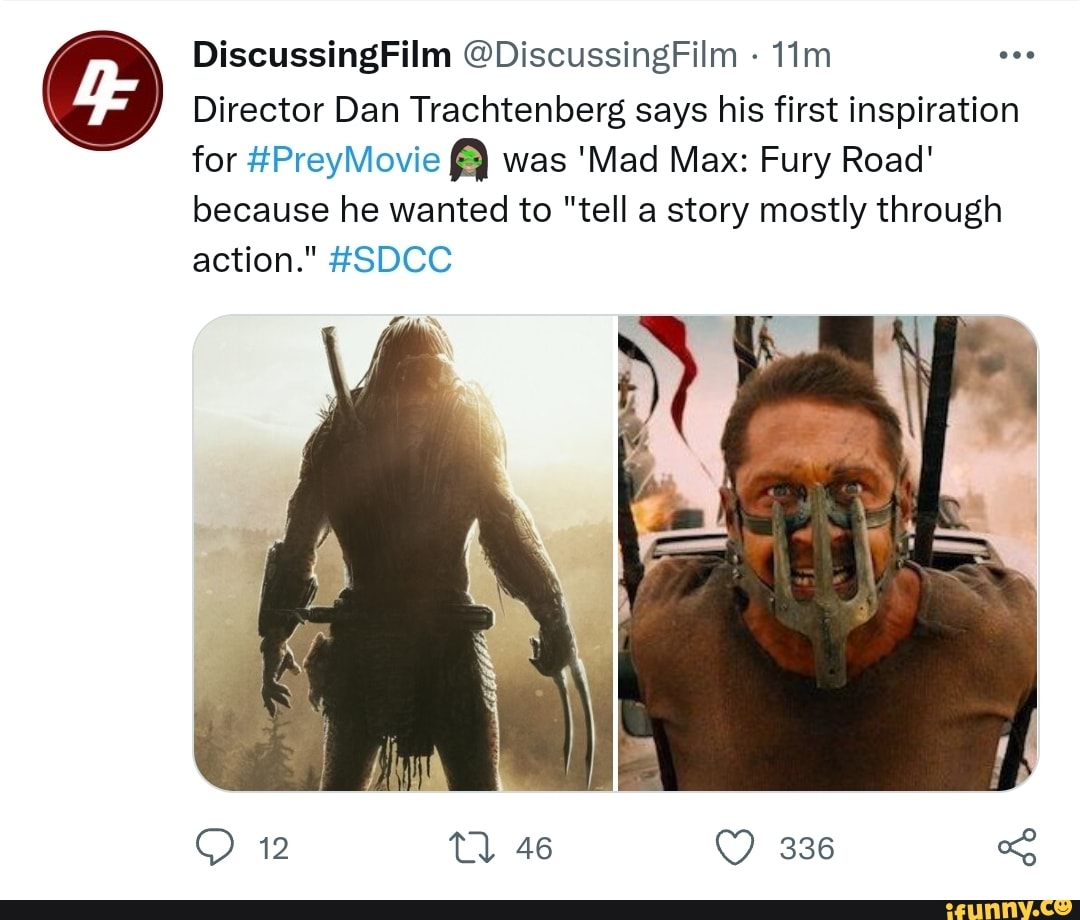Open the #PreyMovie hashtag link
This screenshot has height=920, width=1080.
click(x=342, y=160)
